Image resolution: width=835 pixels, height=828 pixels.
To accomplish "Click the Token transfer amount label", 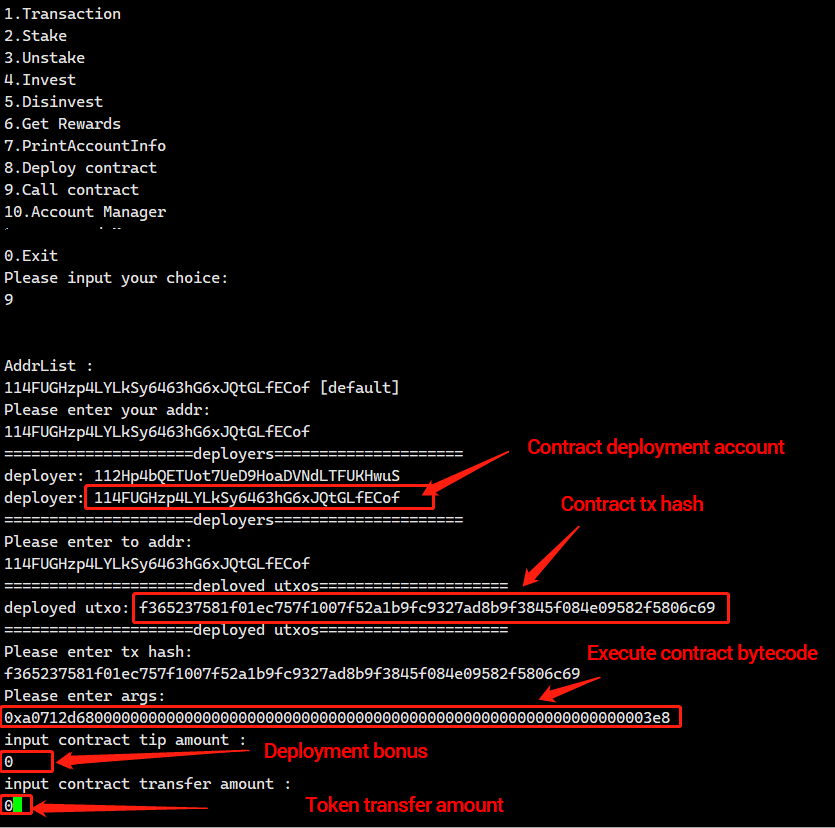I will [x=404, y=805].
